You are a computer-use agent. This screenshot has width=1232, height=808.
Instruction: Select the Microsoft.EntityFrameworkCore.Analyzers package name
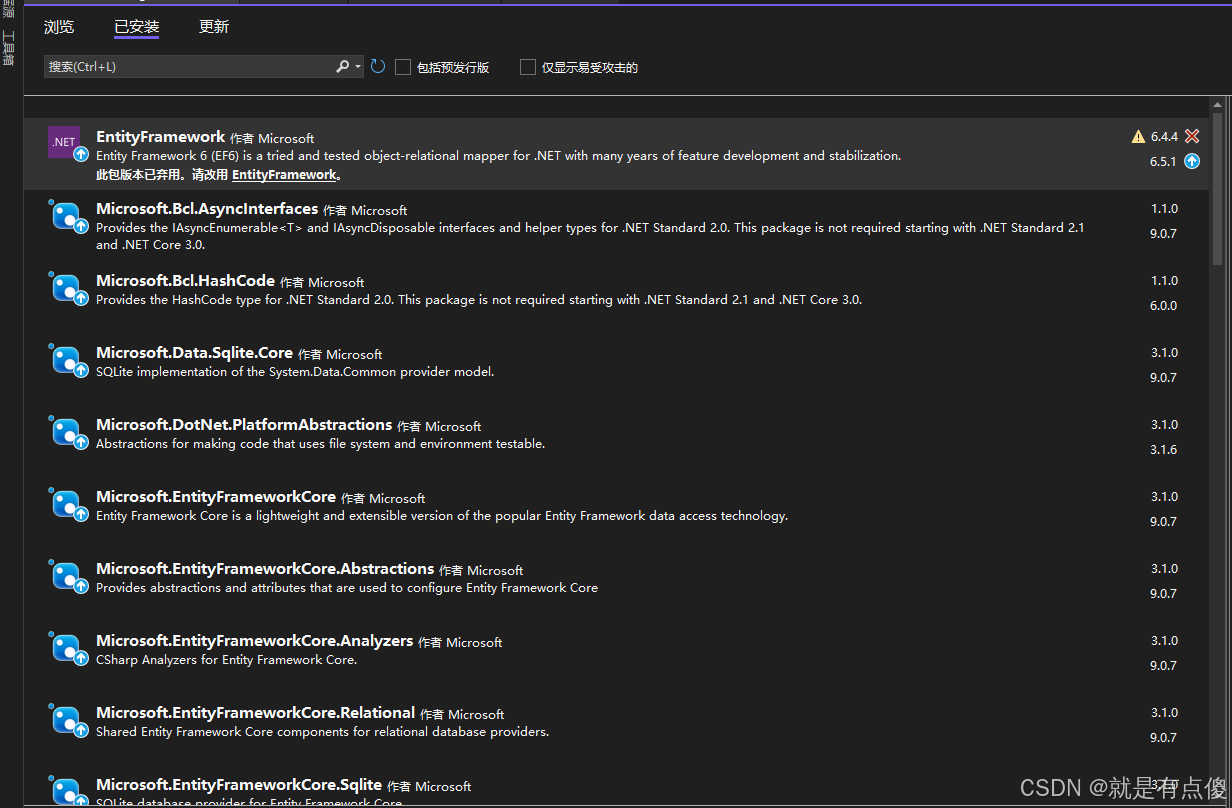254,641
